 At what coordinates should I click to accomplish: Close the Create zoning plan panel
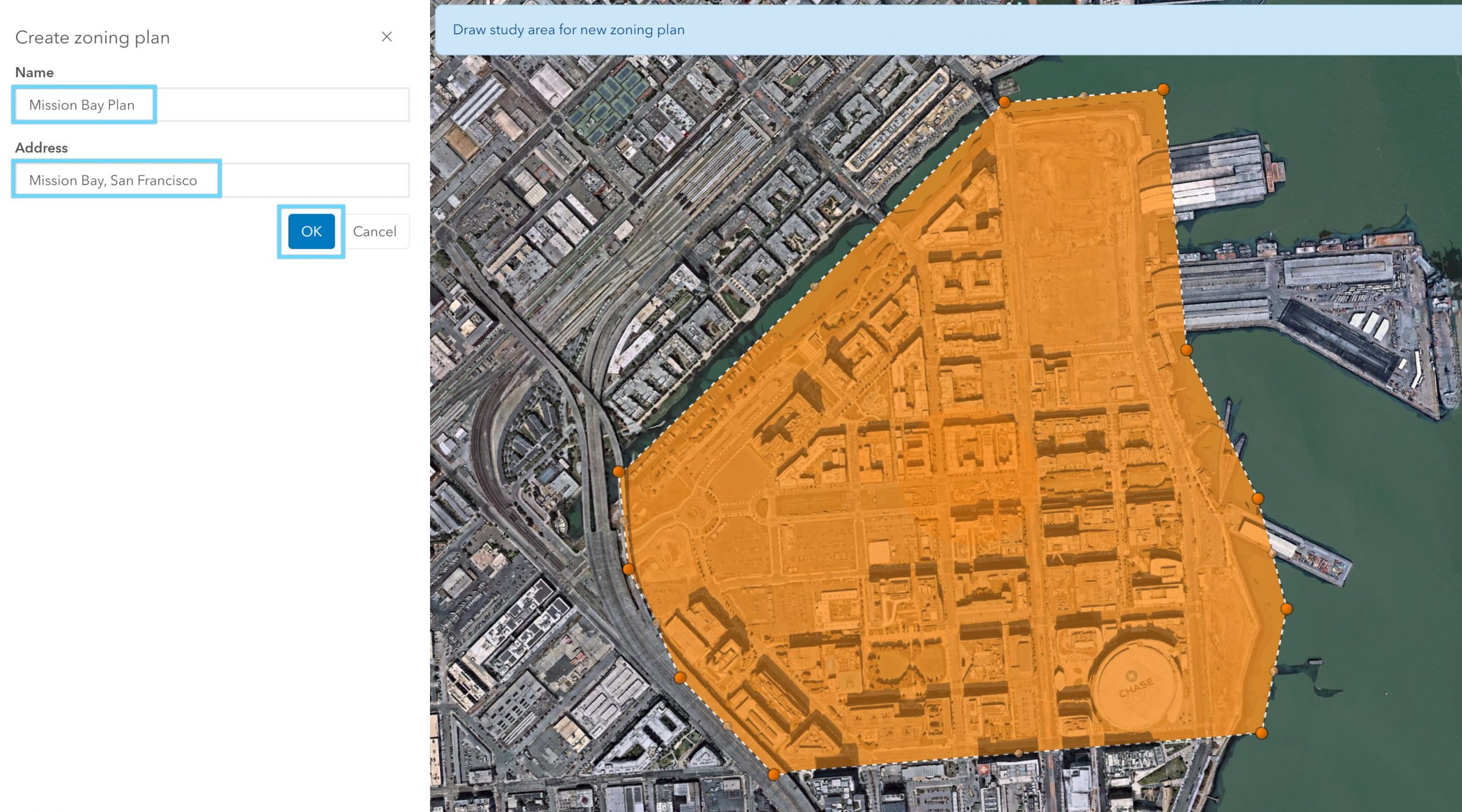[x=387, y=37]
